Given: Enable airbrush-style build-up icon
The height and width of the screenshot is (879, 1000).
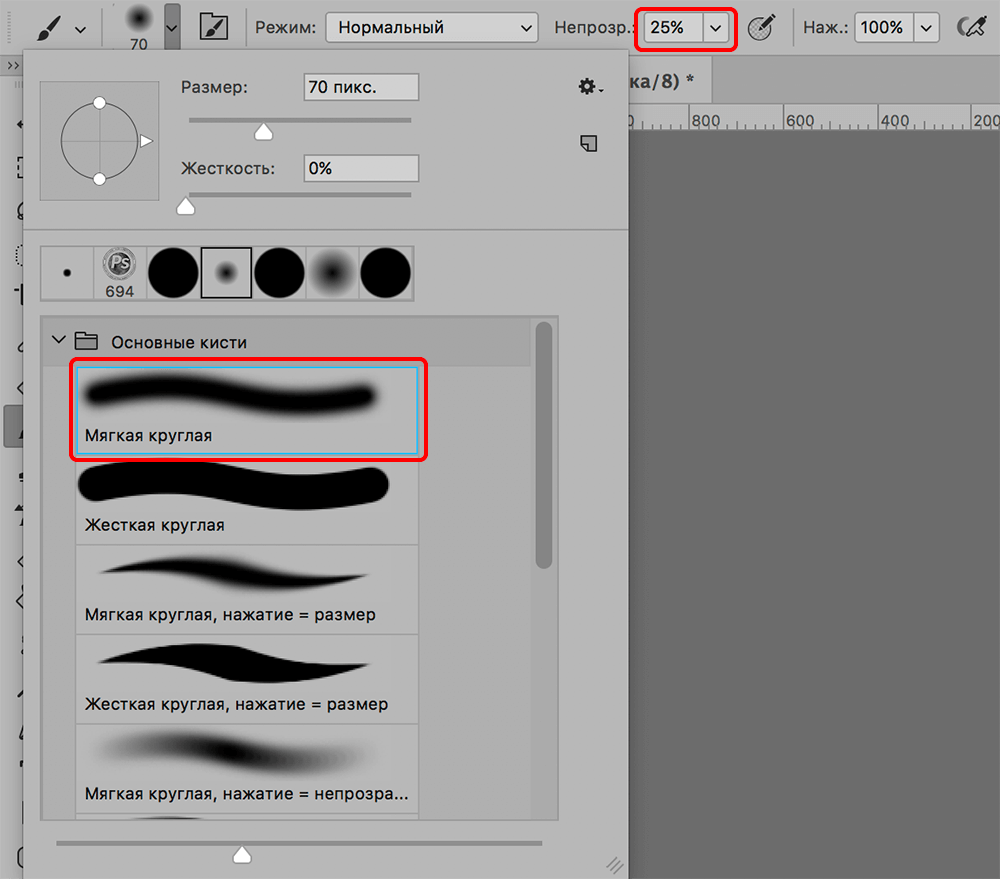Looking at the screenshot, I should [x=972, y=27].
